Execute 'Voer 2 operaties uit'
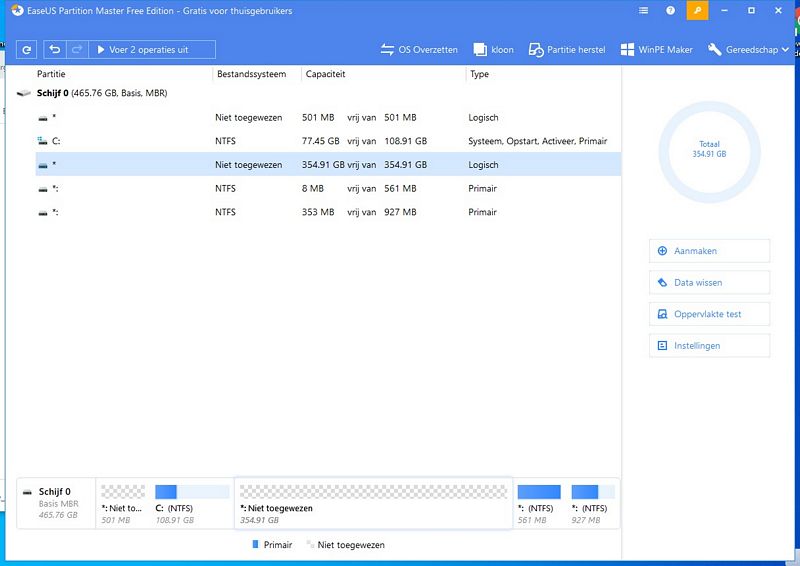The height and width of the screenshot is (566, 800). coord(152,50)
